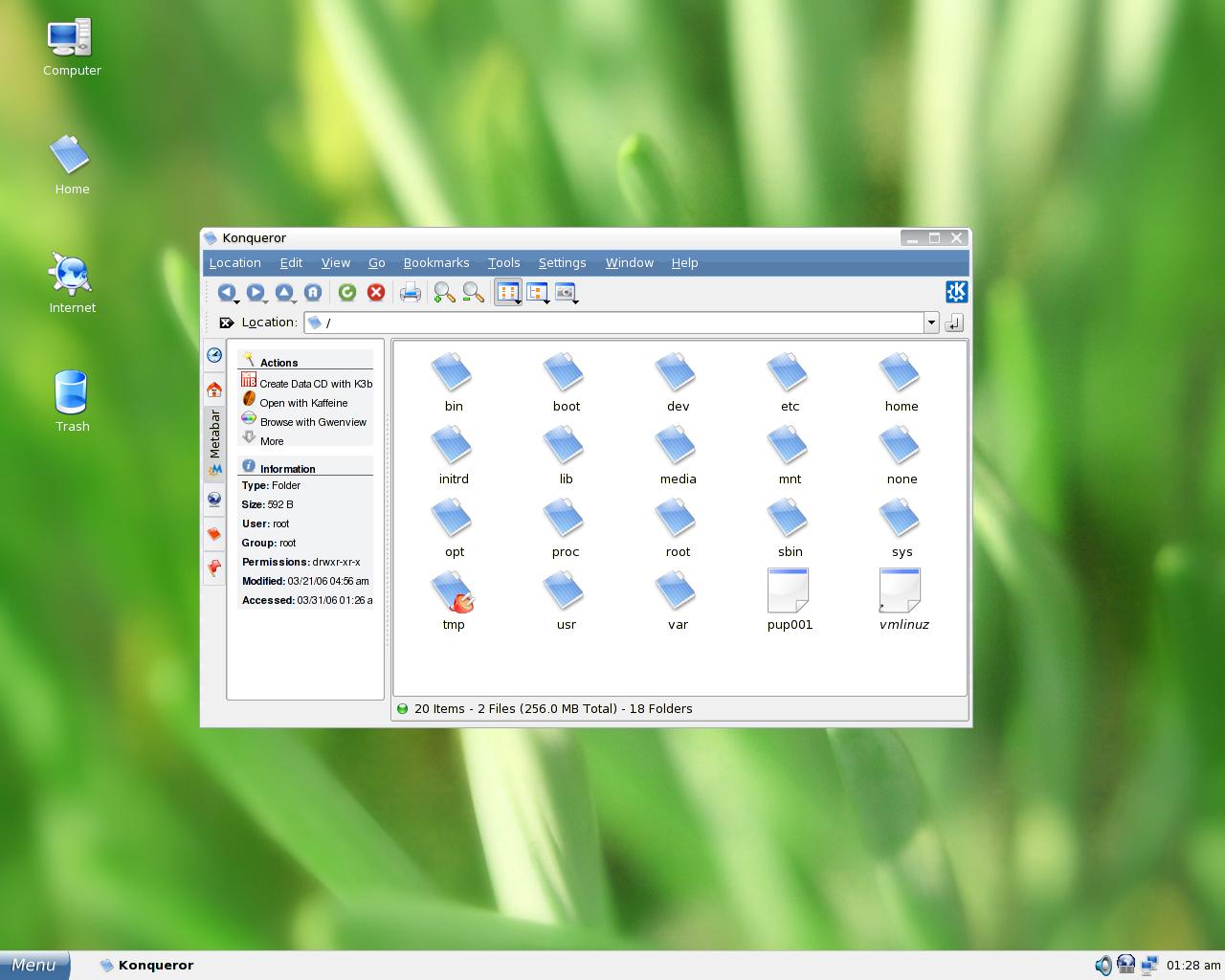
Task: Select the Metabar sidebar tab
Action: click(x=214, y=444)
